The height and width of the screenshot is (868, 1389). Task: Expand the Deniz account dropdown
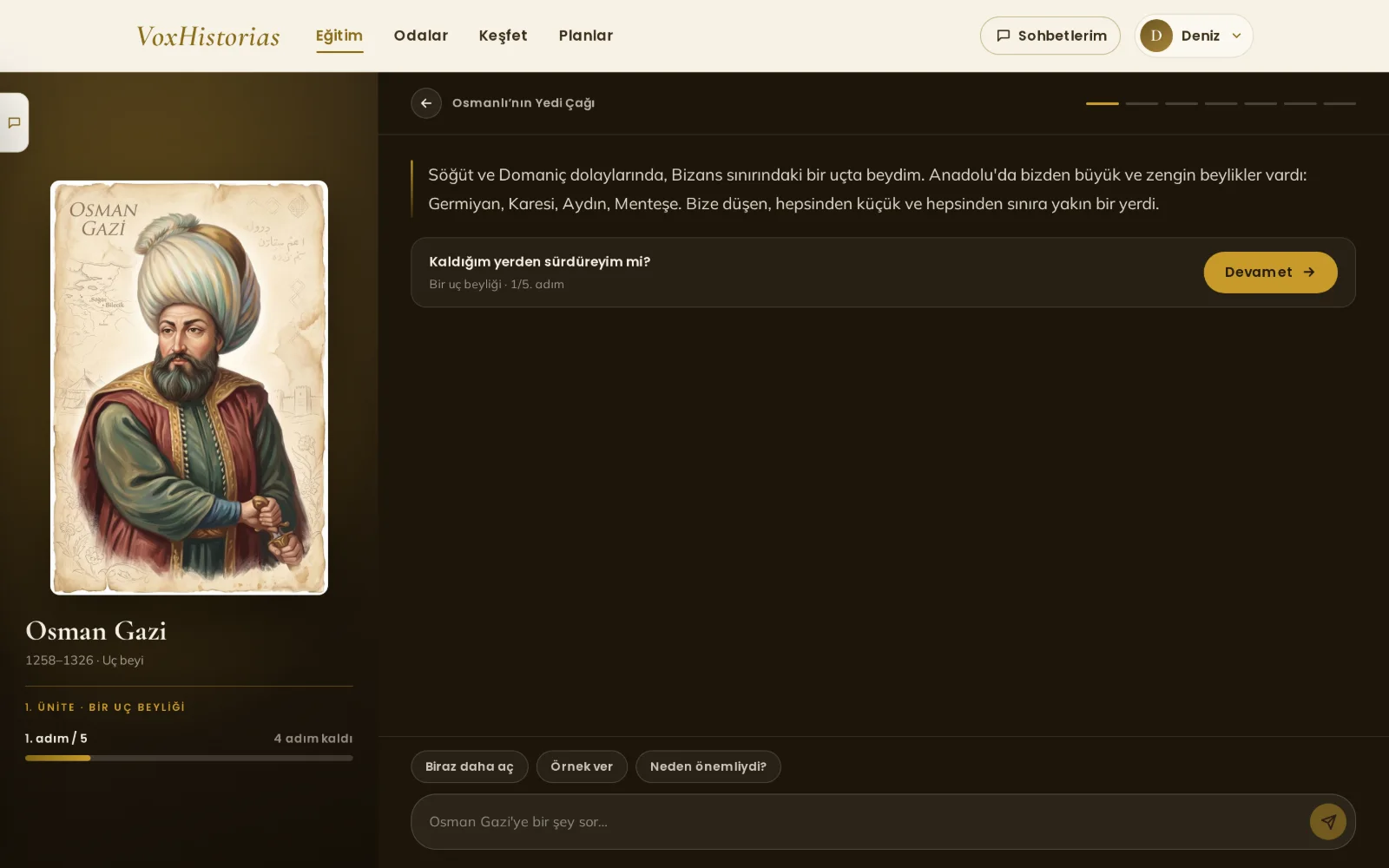coord(1194,36)
